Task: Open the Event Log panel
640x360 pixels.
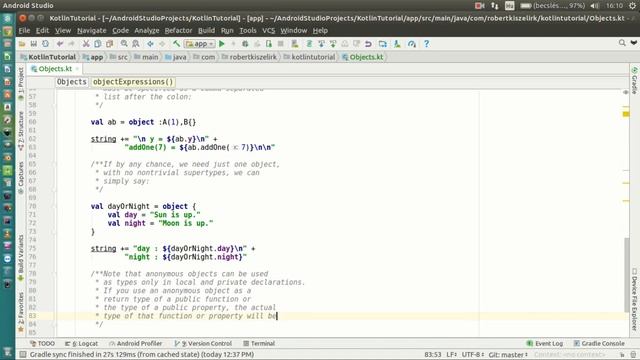Action: pos(544,344)
